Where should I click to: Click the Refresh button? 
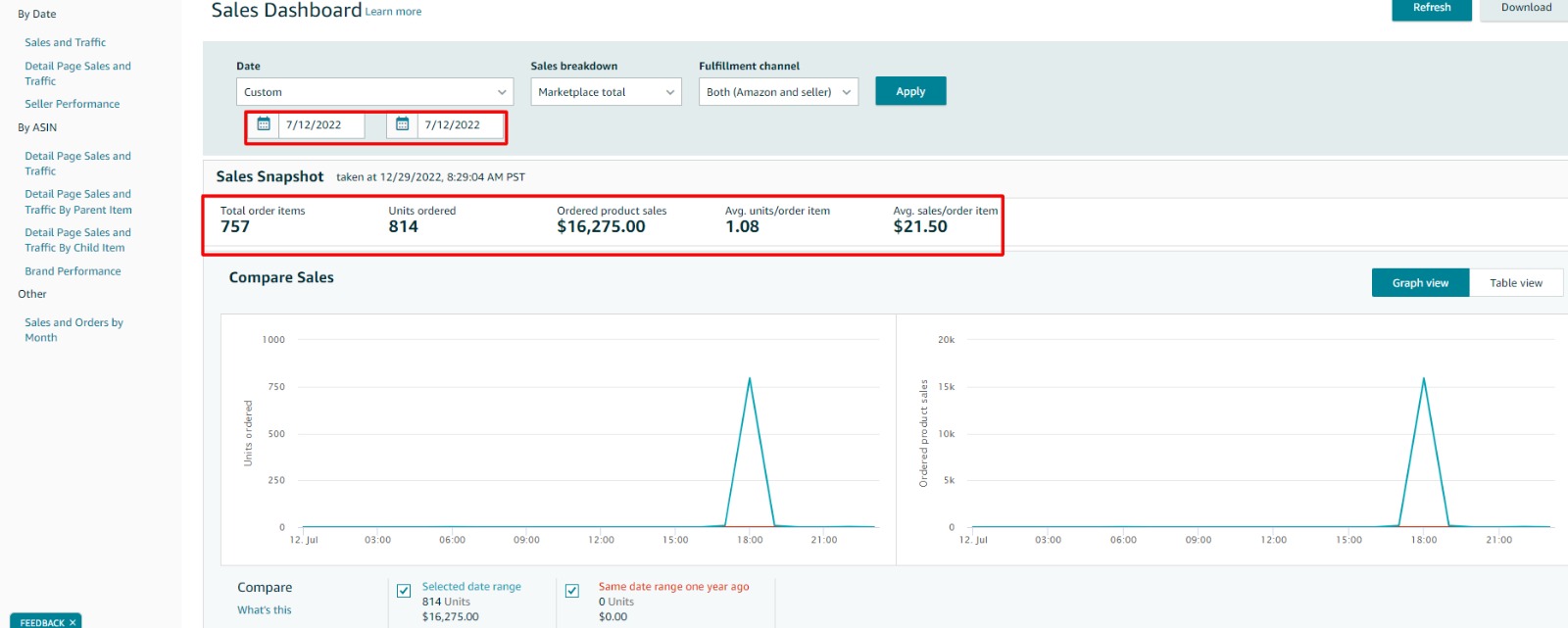[1431, 8]
